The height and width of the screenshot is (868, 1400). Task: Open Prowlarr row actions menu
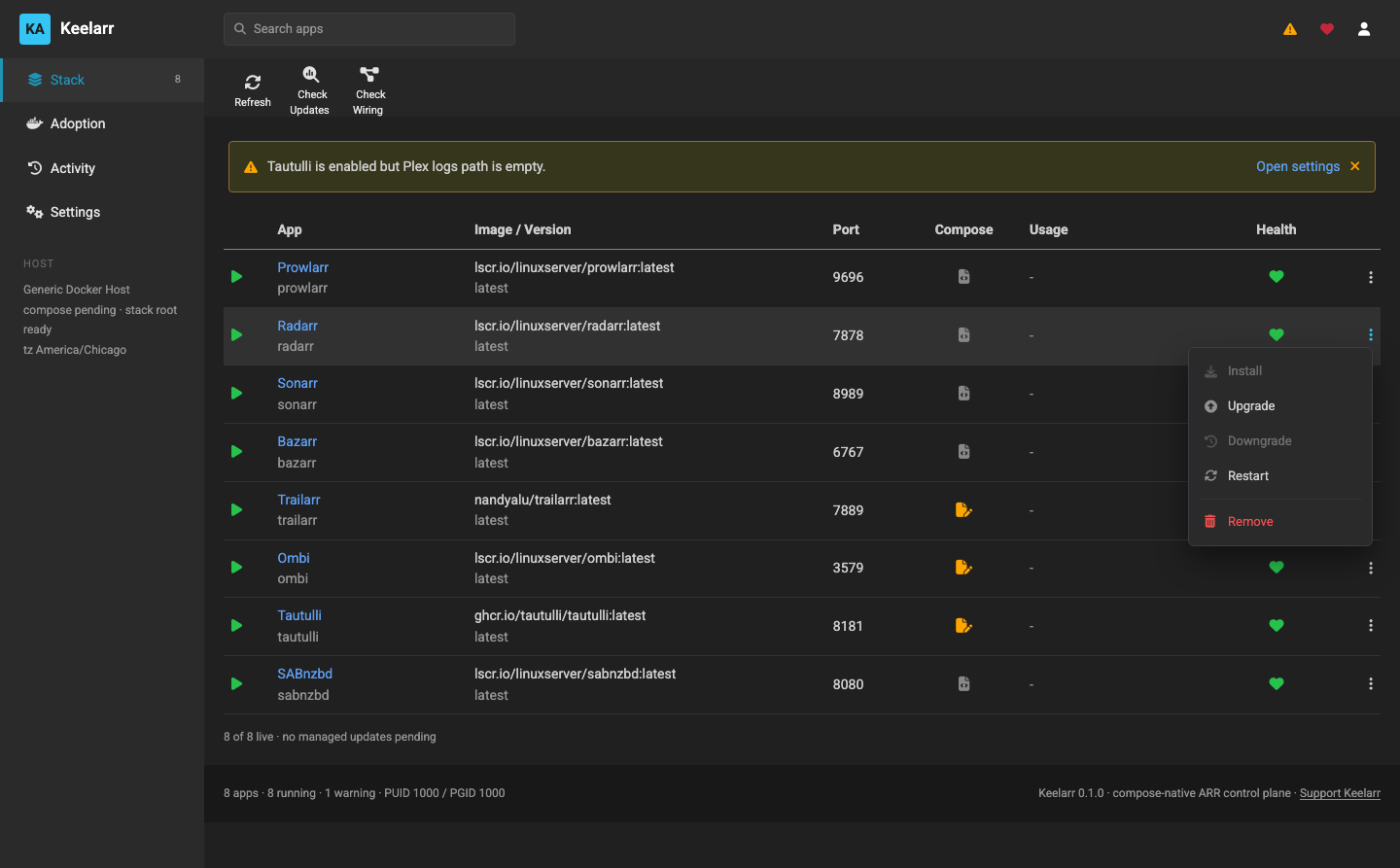tap(1371, 277)
